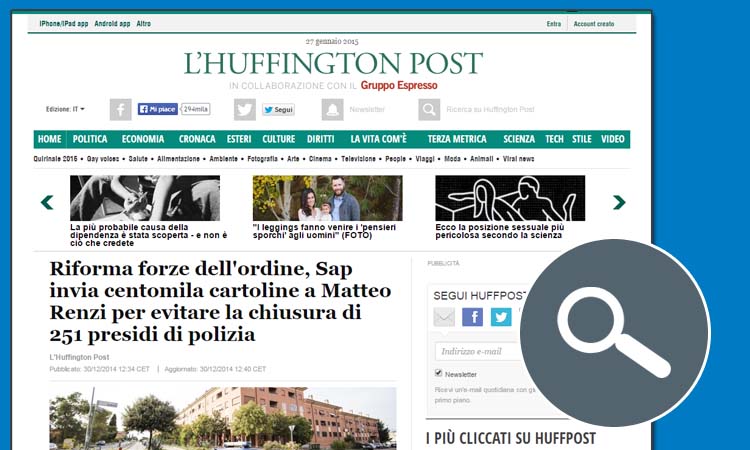Open the ESTERI section

point(239,139)
